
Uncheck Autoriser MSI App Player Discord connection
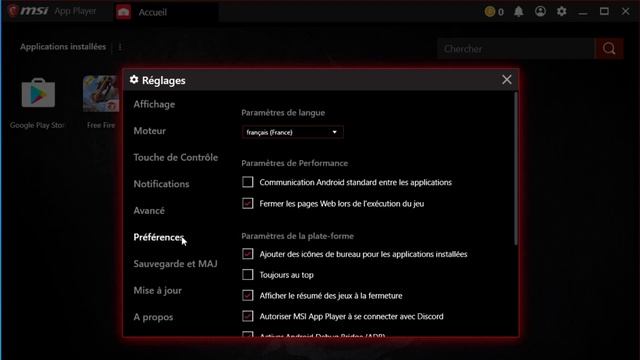(247, 316)
